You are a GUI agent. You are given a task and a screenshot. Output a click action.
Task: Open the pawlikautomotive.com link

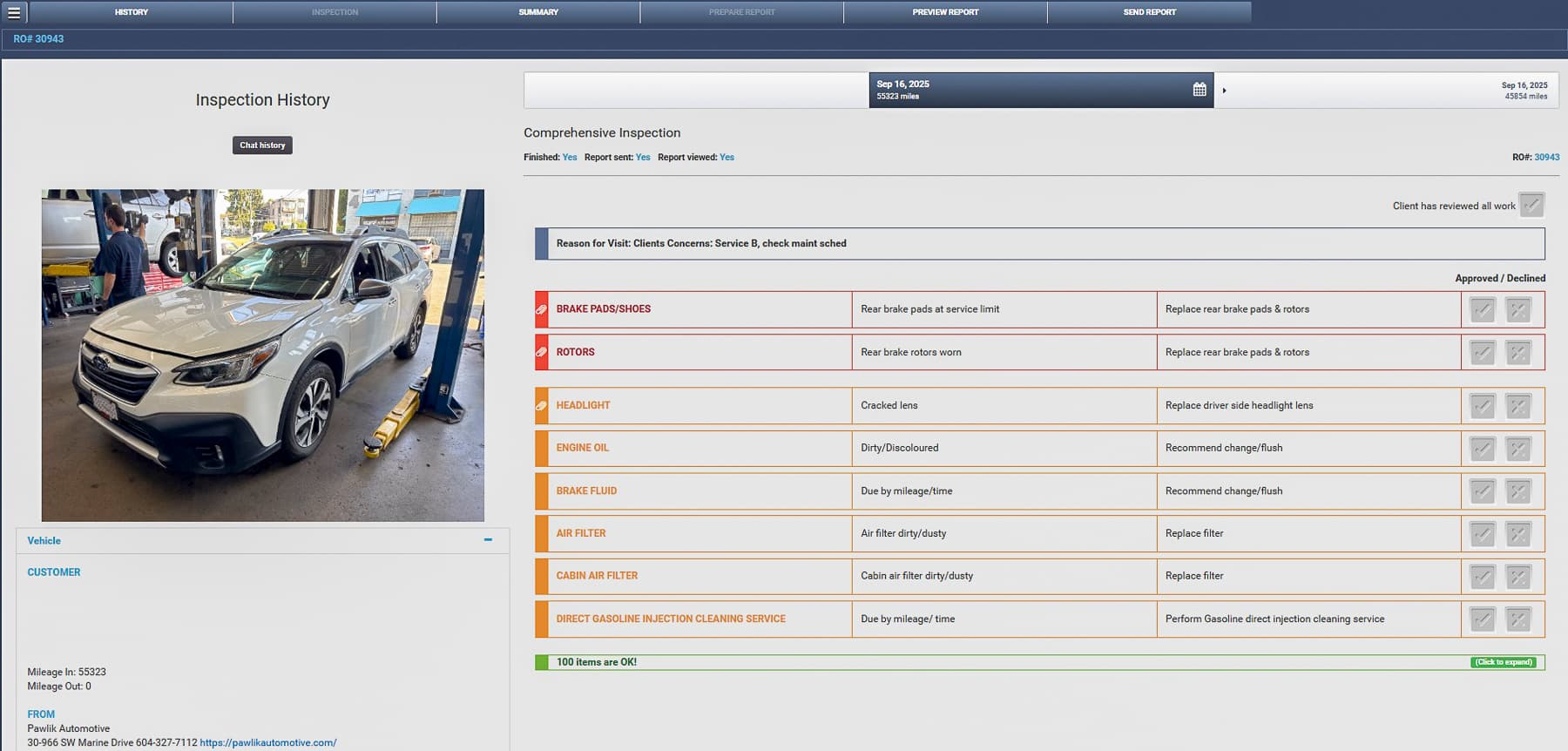click(x=267, y=742)
